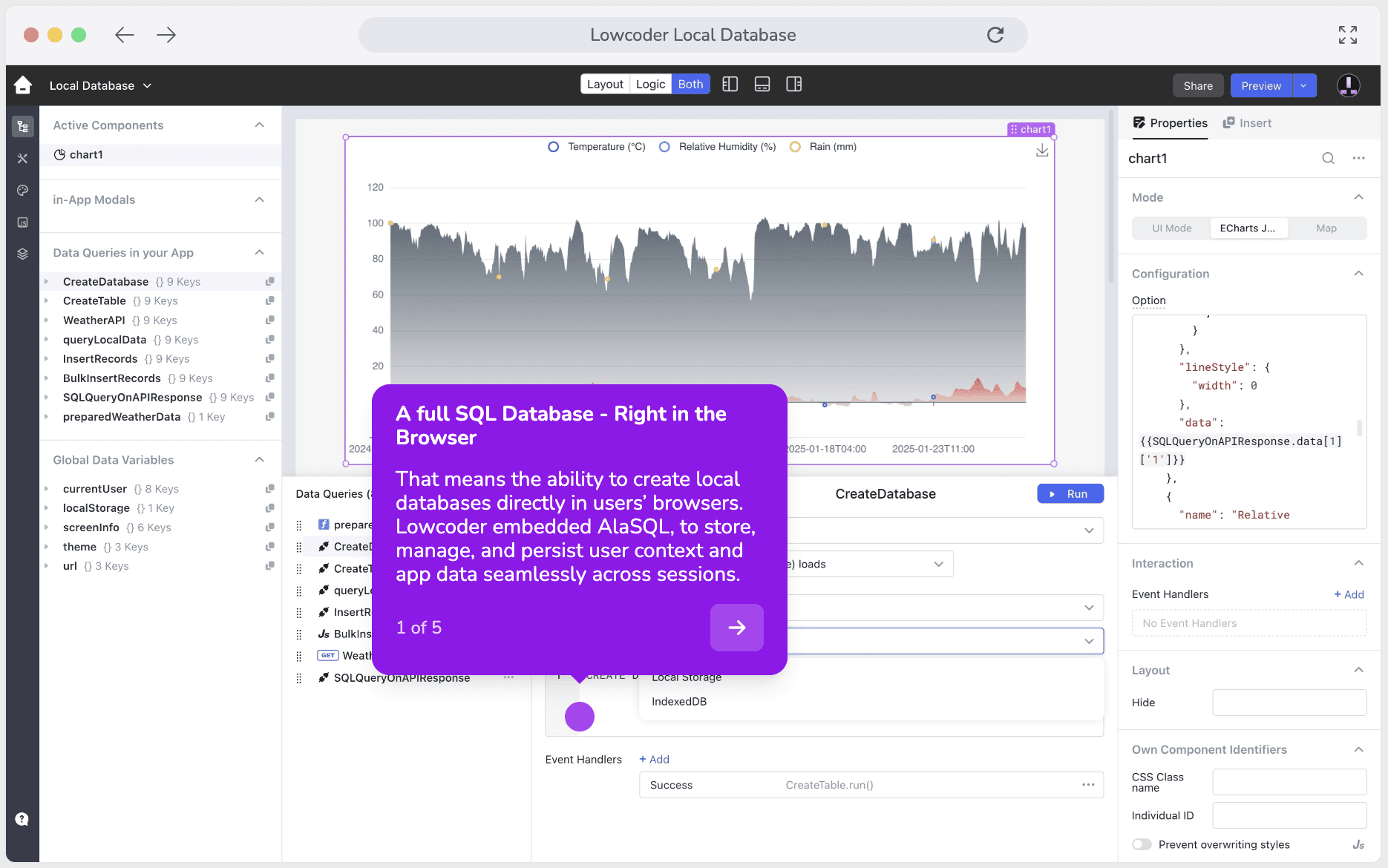1388x868 pixels.
Task: Copy the WeatherAPI query data
Action: coord(270,320)
